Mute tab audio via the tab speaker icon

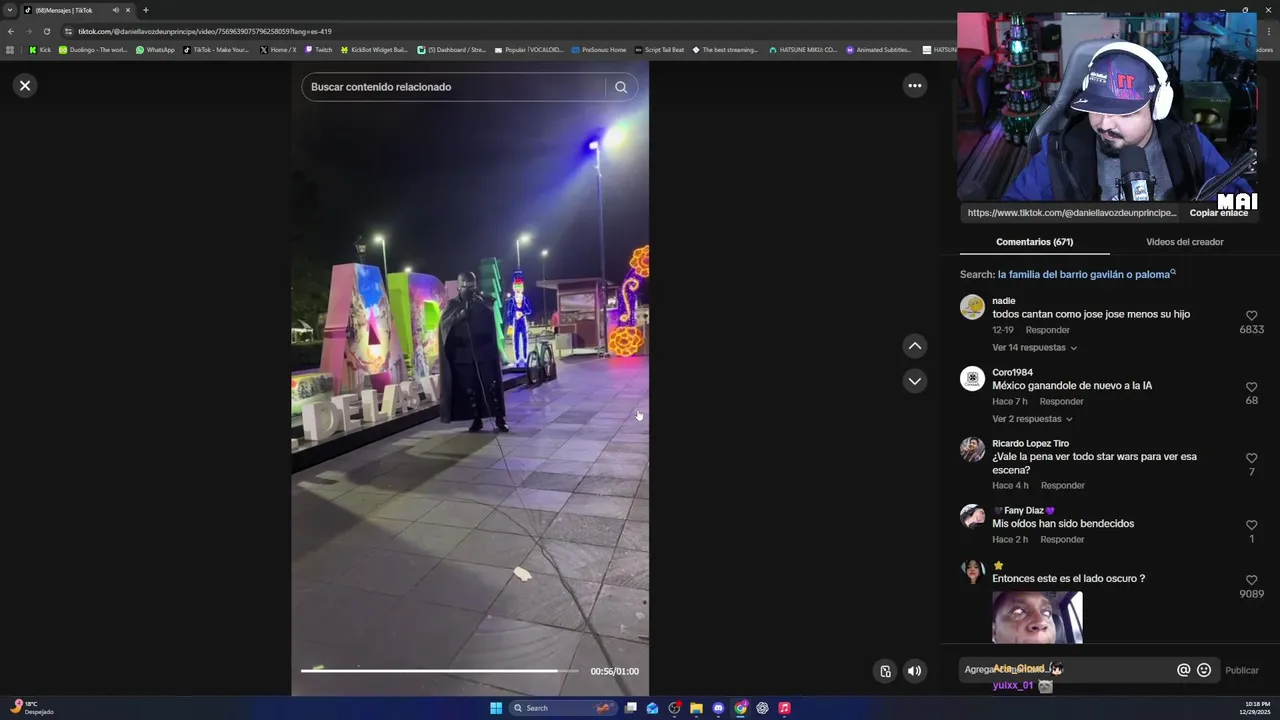tap(115, 10)
